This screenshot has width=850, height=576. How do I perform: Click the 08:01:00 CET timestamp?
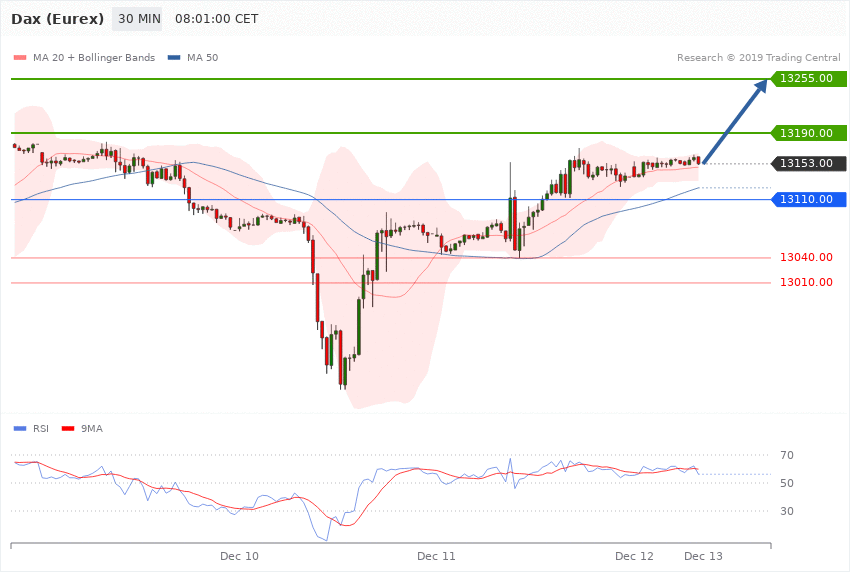[216, 19]
